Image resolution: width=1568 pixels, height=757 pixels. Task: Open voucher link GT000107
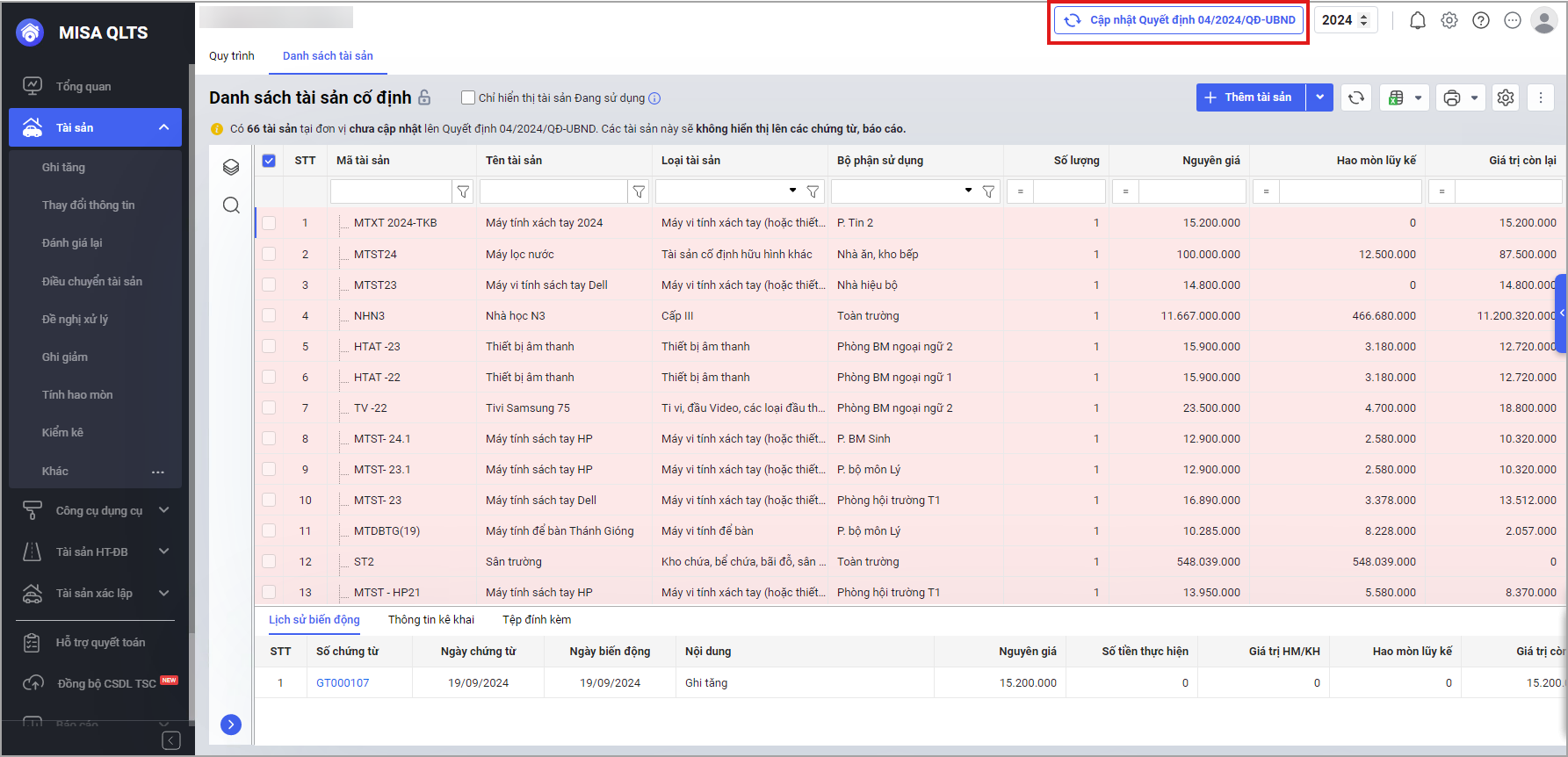click(x=343, y=682)
